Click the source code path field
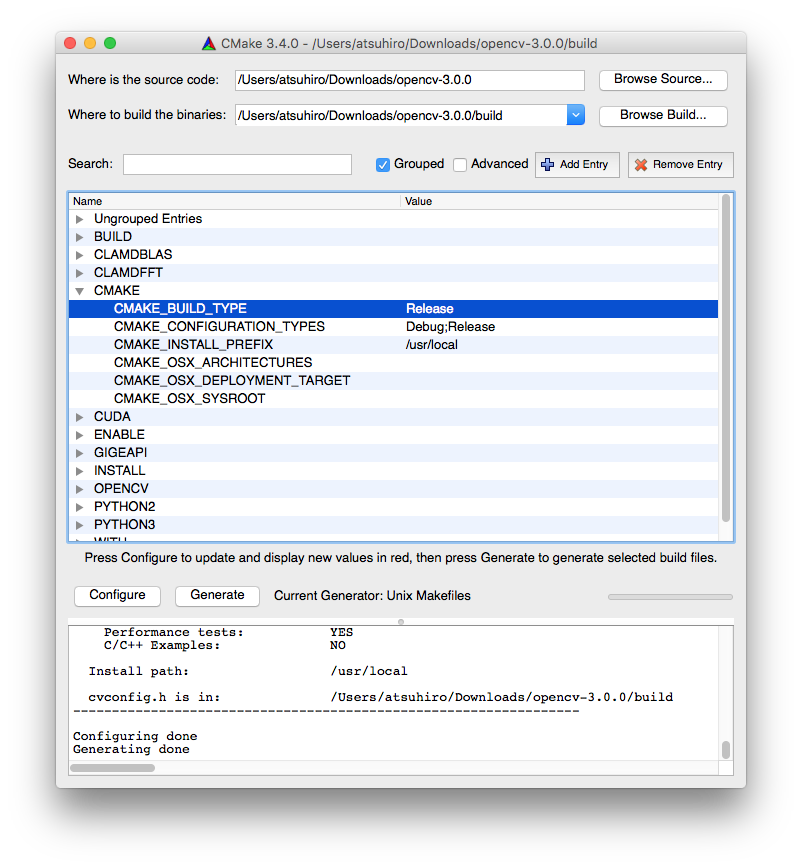 (x=410, y=80)
